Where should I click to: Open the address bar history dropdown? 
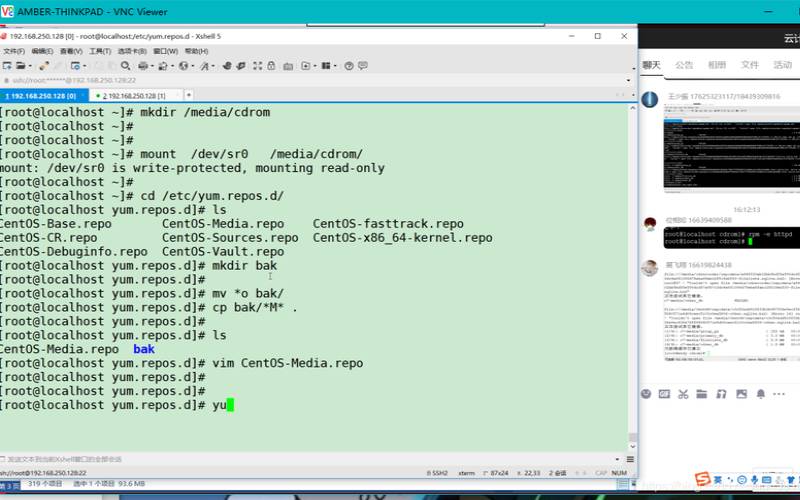(628, 81)
